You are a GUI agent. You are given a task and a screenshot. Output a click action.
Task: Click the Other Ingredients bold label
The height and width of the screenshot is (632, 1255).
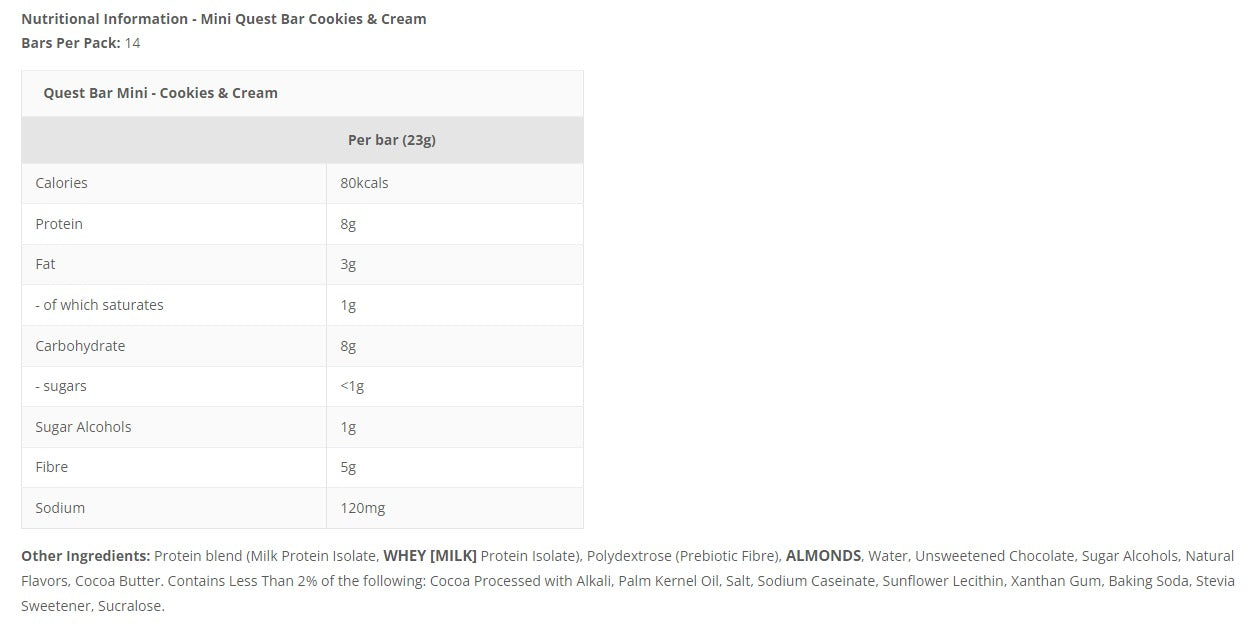[86, 556]
